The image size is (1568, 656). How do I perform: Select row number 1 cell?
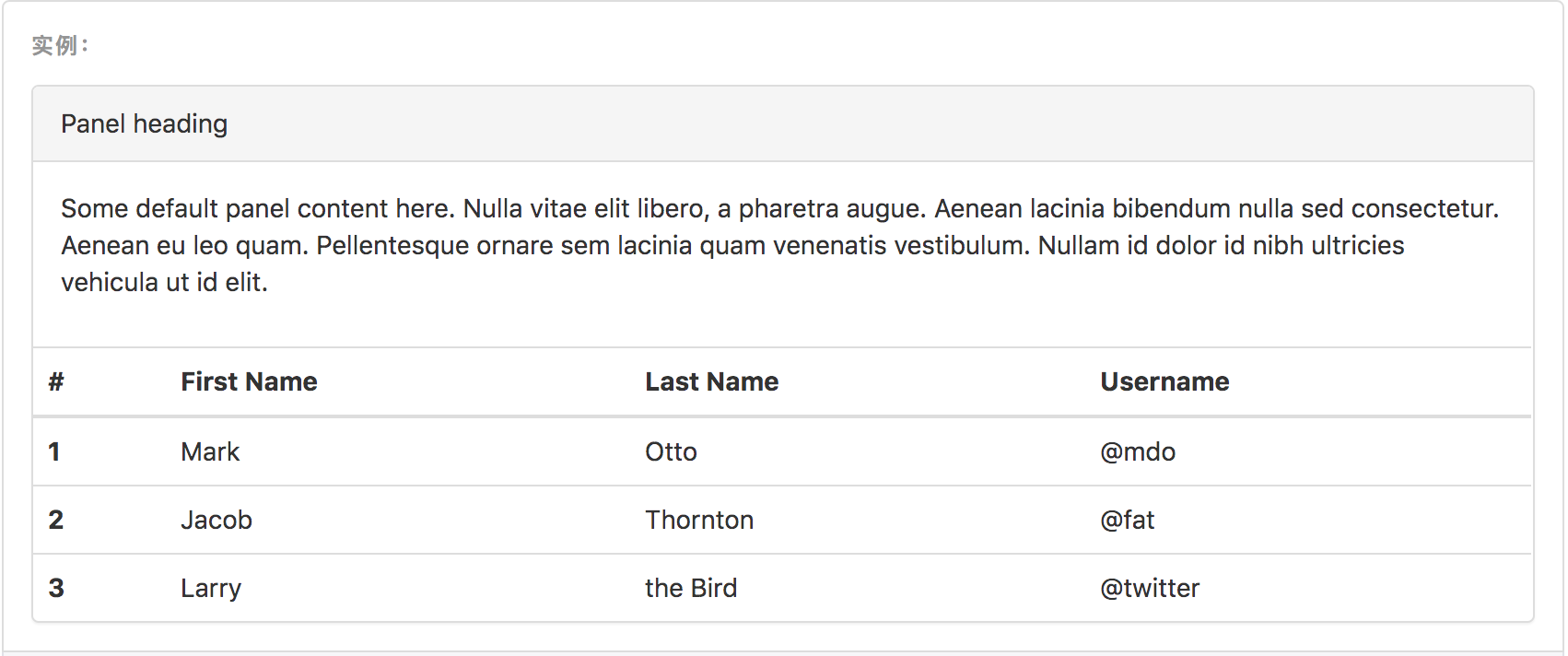(x=54, y=451)
